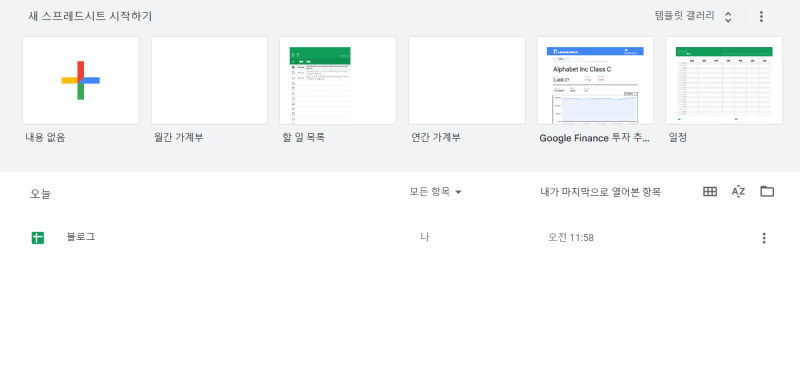The width and height of the screenshot is (800, 383).
Task: Click the 할 일 목록 label
Action: point(304,137)
